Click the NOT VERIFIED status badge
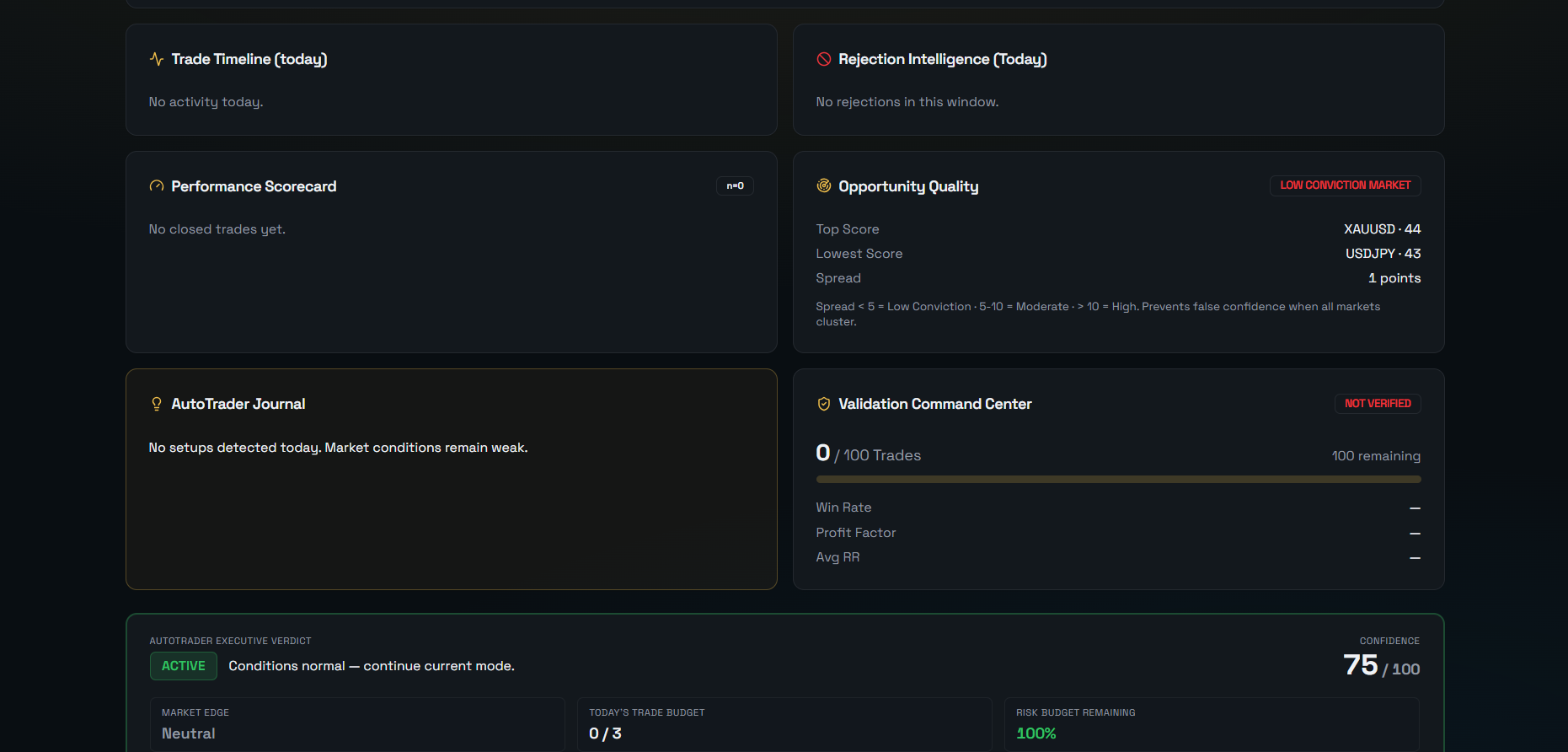Viewport: 1568px width, 752px height. pyautogui.click(x=1378, y=404)
